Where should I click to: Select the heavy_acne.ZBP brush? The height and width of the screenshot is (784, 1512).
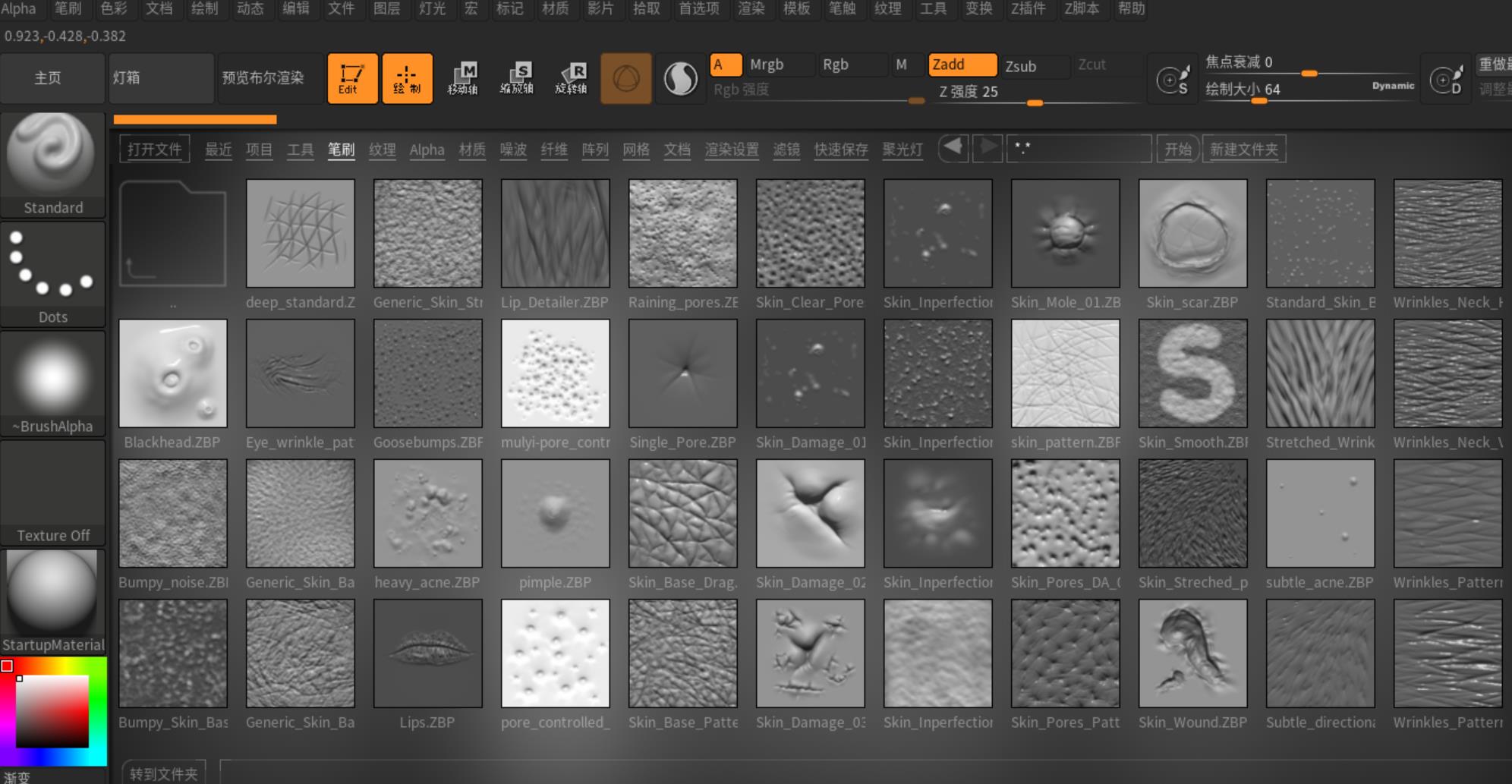(428, 514)
